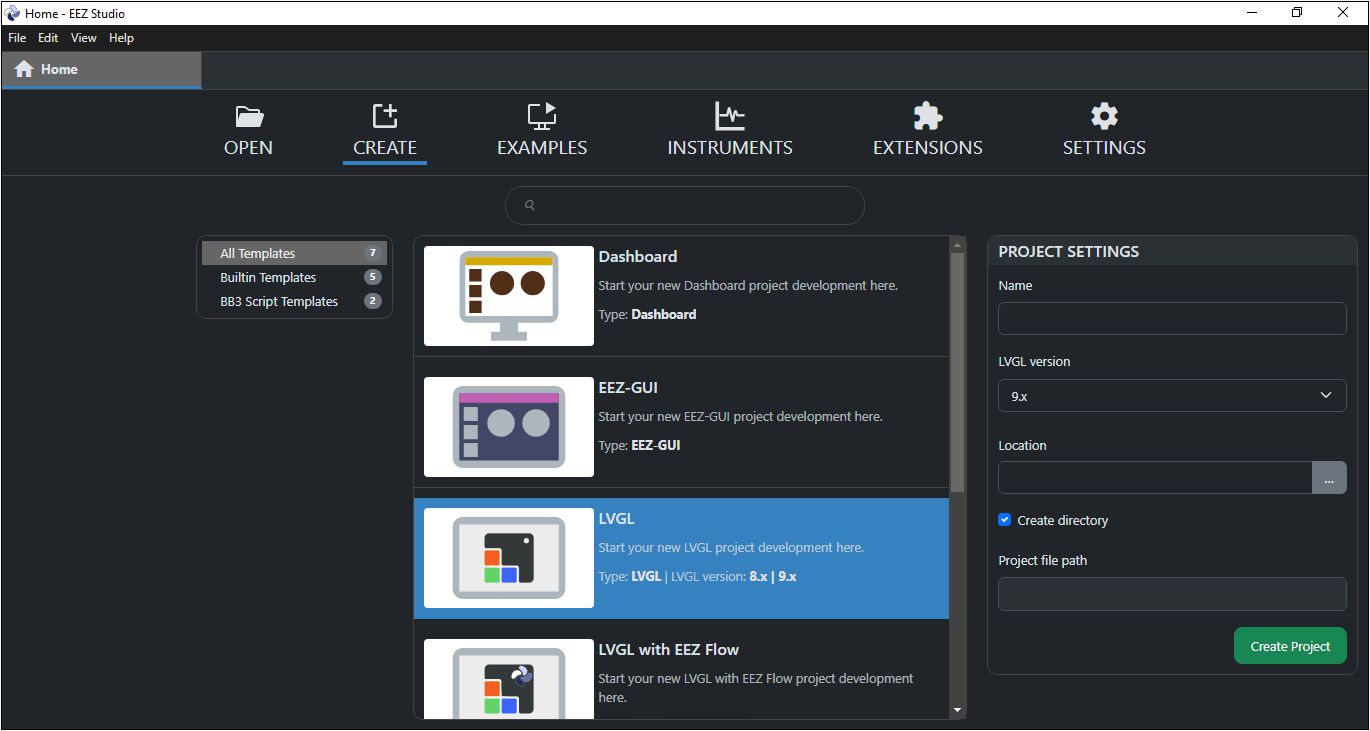Click 'Start your new Dashboard project' description
Image resolution: width=1370 pixels, height=731 pixels.
point(748,286)
